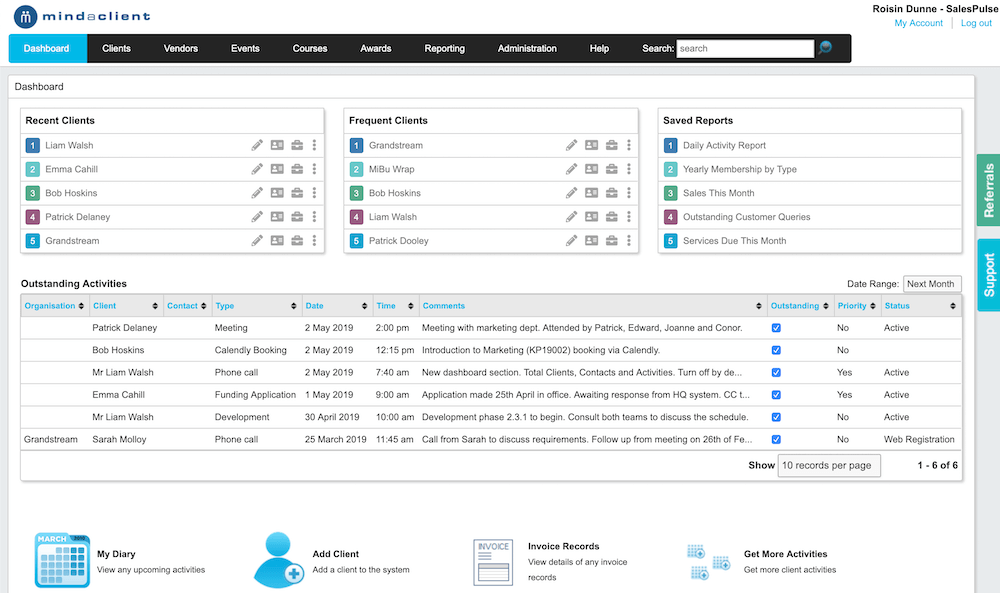Screen dimensions: 1000x593
Task: Open the Administration menu
Action: click(x=527, y=48)
